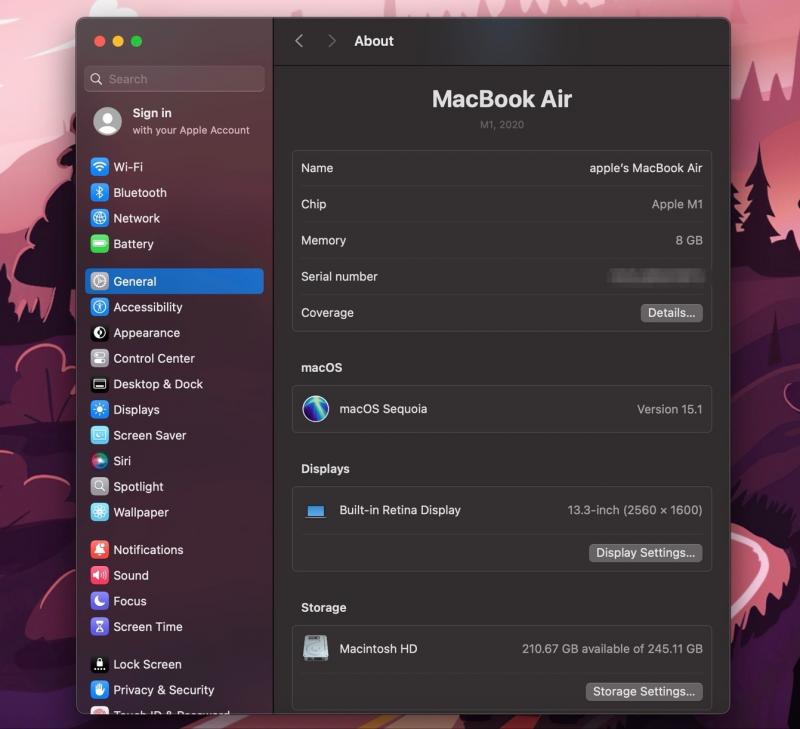Click the Control Center icon
Screen dimensions: 800x729
point(99,358)
